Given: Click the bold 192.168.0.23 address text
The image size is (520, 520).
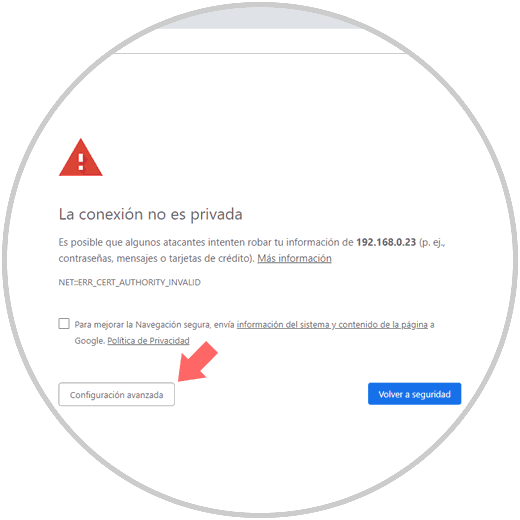Looking at the screenshot, I should 386,242.
